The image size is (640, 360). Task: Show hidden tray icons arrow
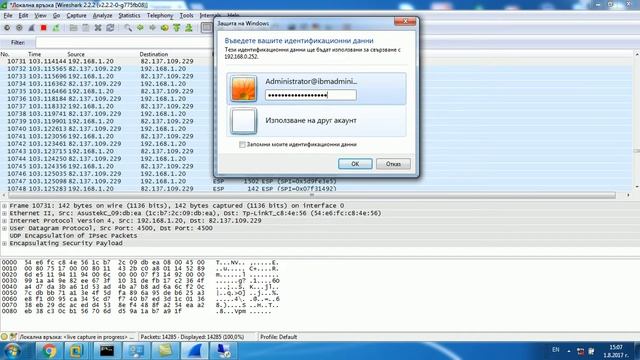(569, 351)
